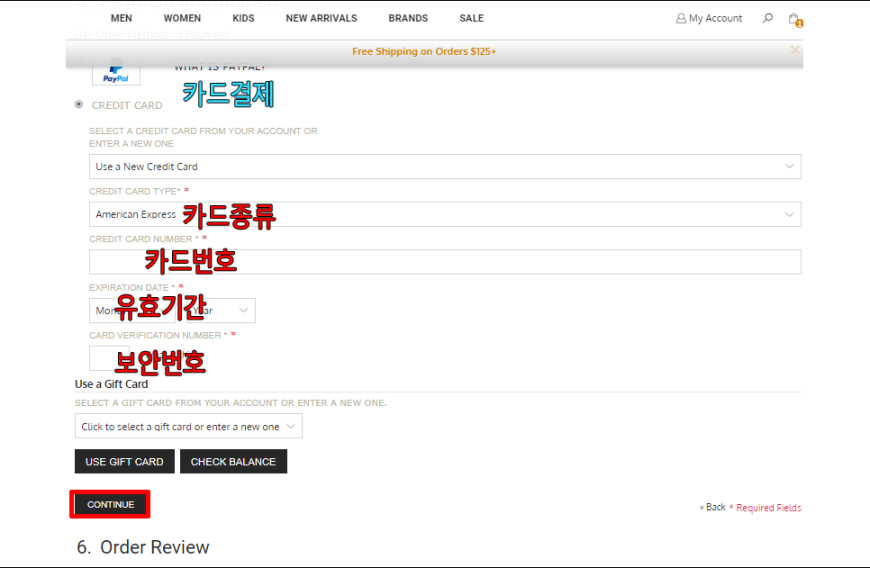Image resolution: width=870 pixels, height=568 pixels.
Task: Open the NEW ARRIVALS menu
Action: coord(321,18)
